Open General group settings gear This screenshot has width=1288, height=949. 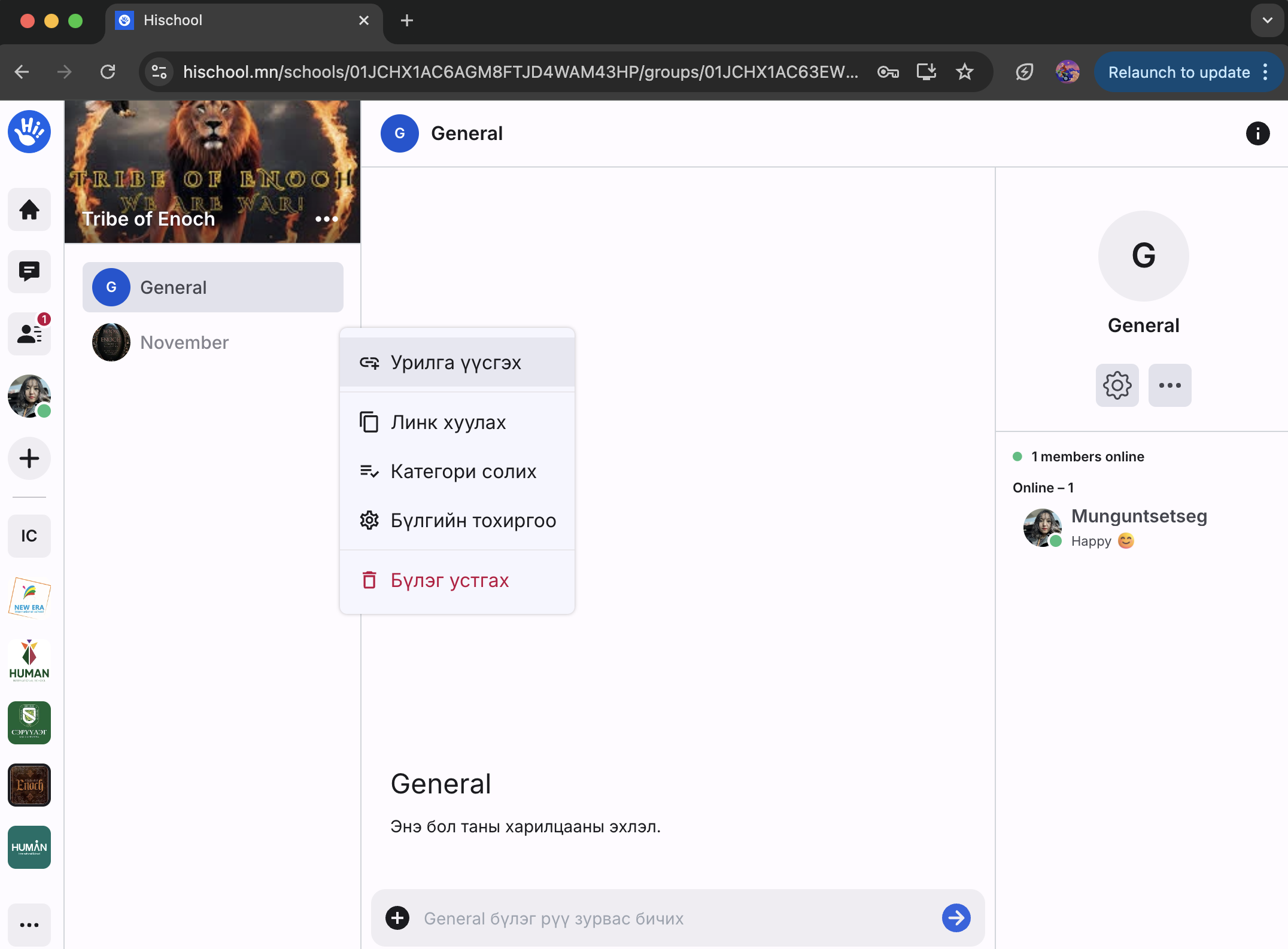point(1117,385)
